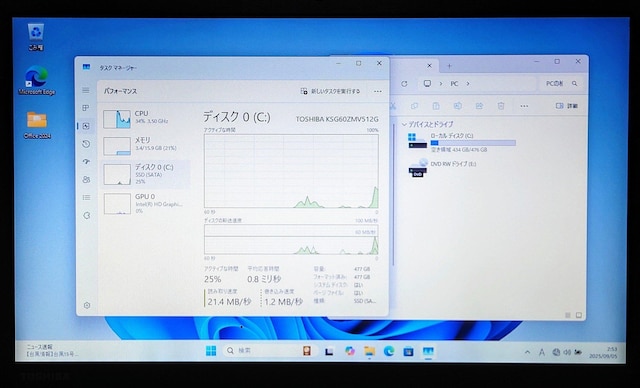This screenshot has width=640, height=388.
Task: Close the current File Explorer tab
Action: coord(429,66)
